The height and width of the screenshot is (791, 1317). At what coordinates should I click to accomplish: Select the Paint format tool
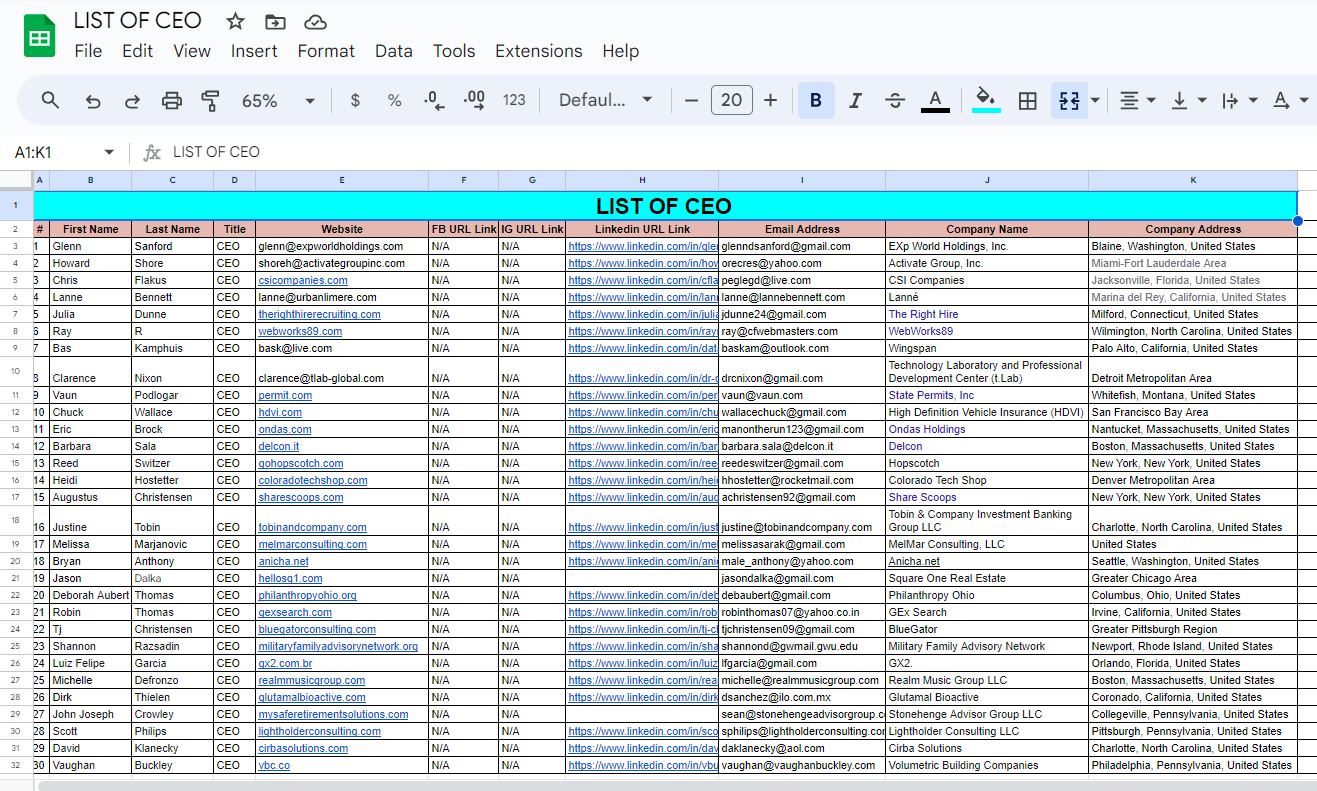pos(210,100)
